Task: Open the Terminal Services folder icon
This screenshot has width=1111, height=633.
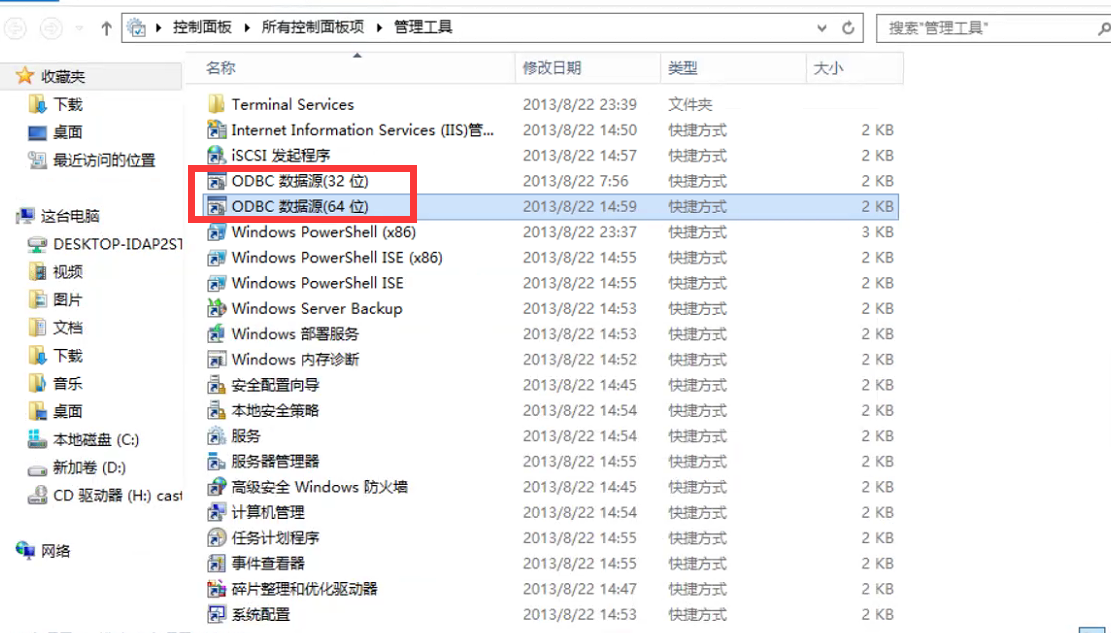Action: [216, 104]
